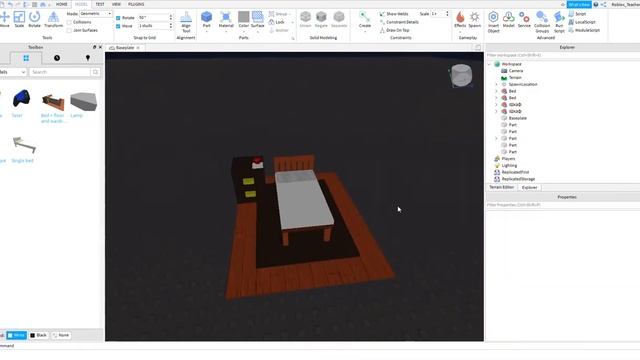The width and height of the screenshot is (640, 360).
Task: Toggle Show Welds option
Action: coord(393,14)
